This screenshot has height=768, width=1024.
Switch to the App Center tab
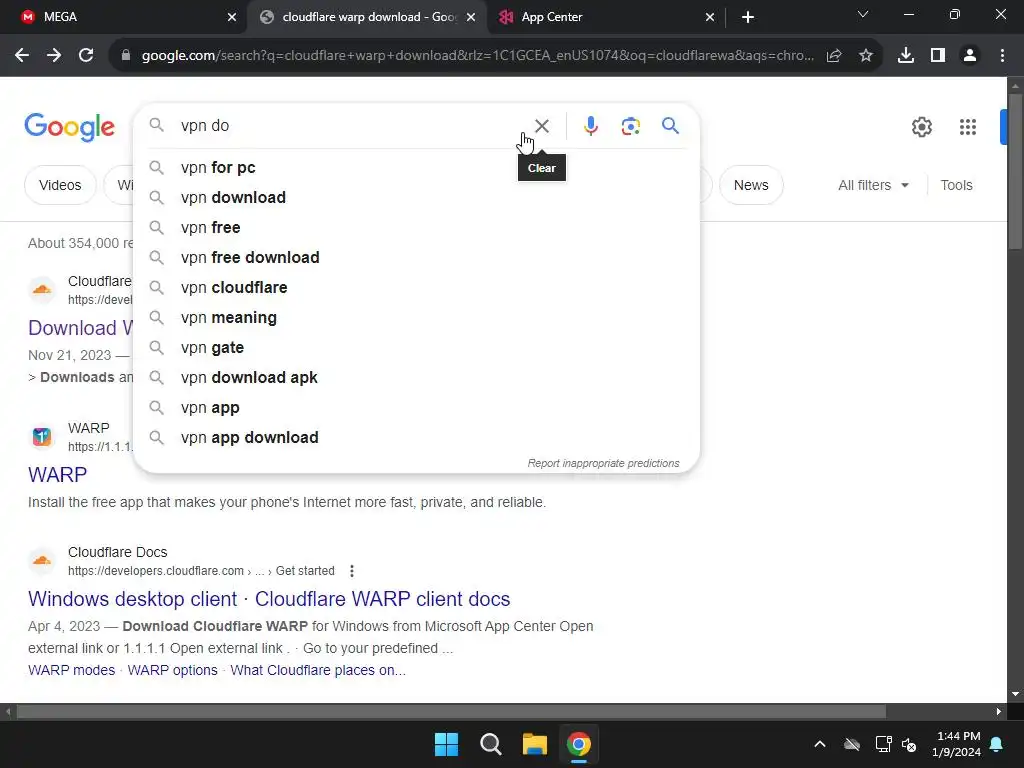tap(606, 17)
